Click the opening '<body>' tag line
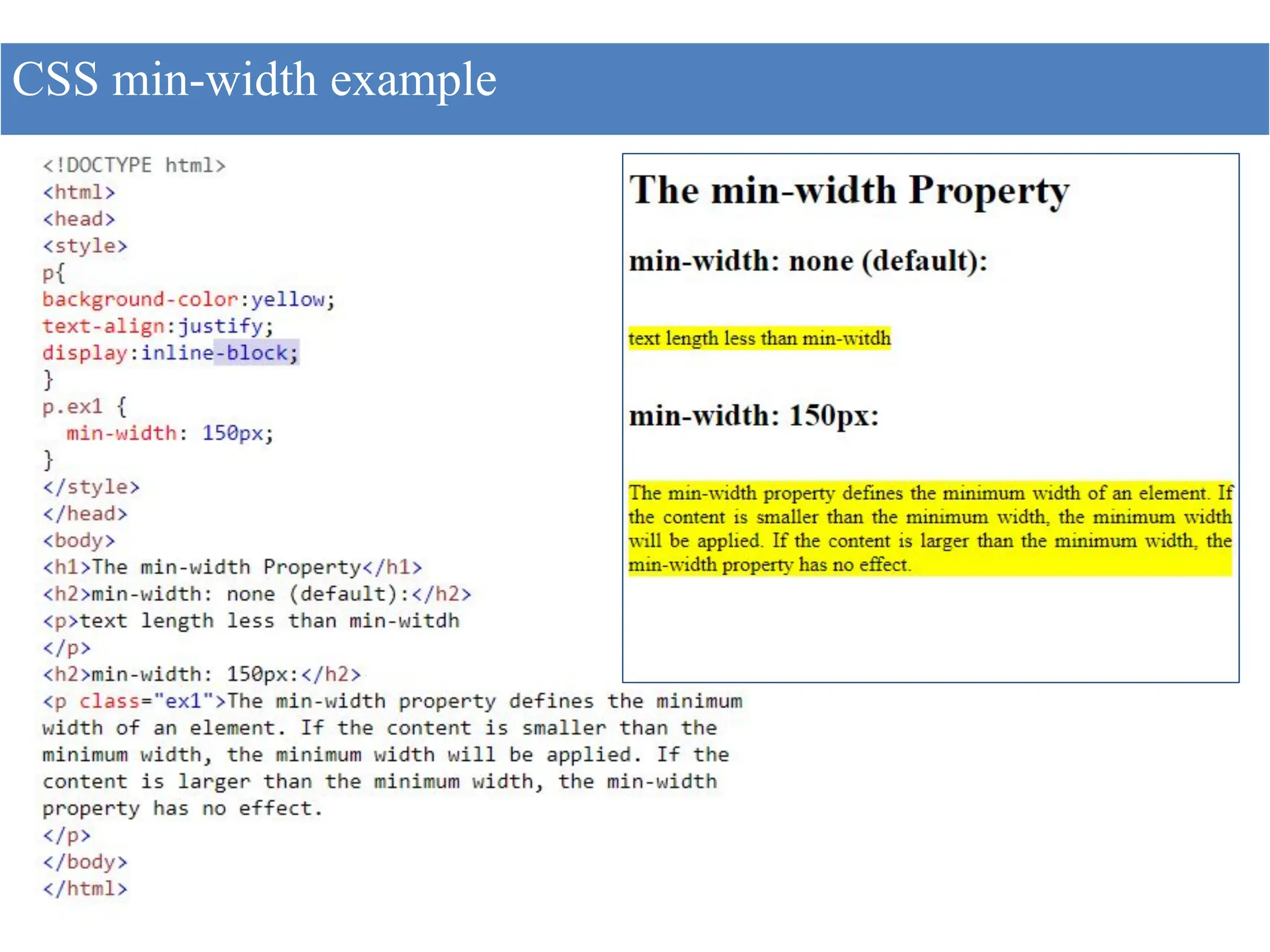 pyautogui.click(x=79, y=540)
